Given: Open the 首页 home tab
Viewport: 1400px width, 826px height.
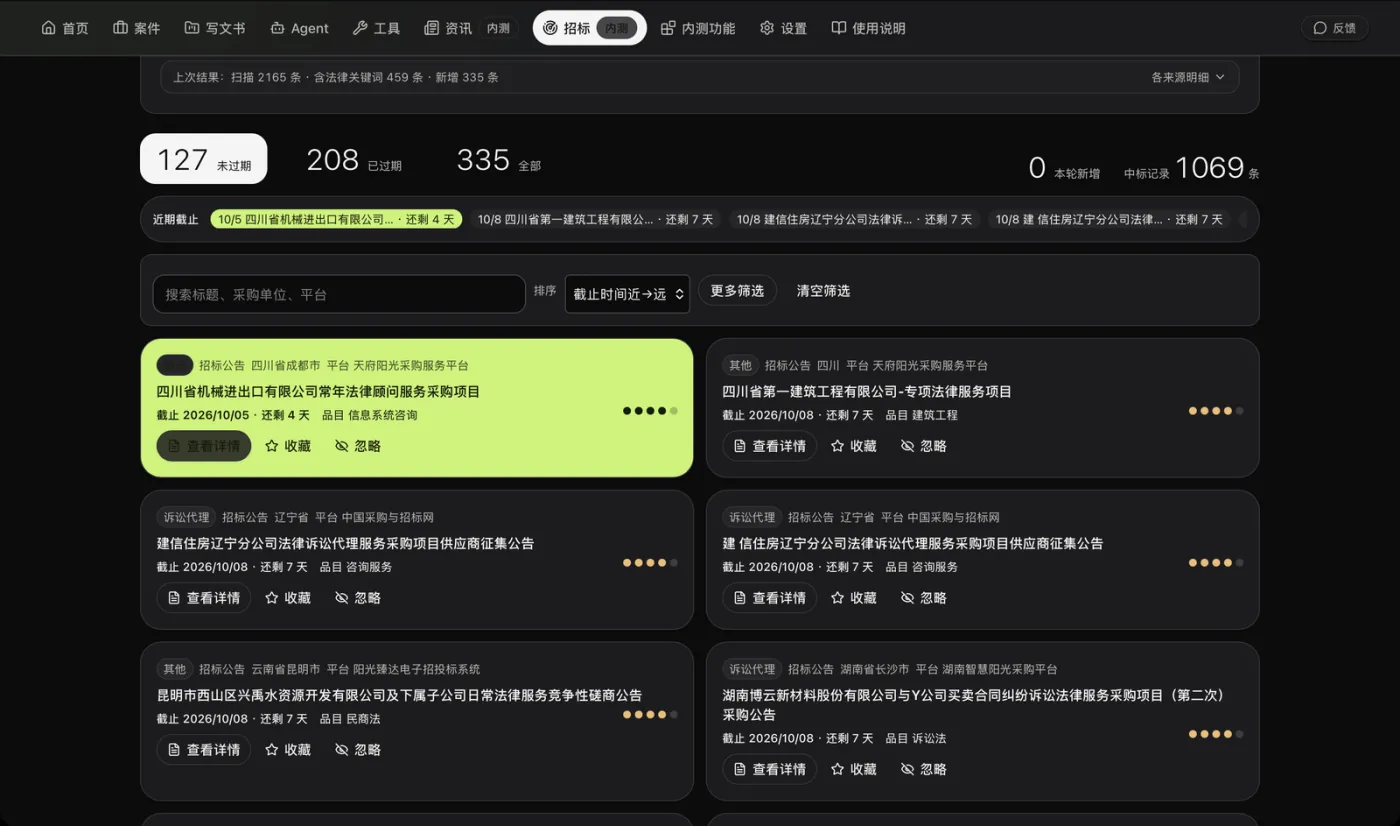Looking at the screenshot, I should pyautogui.click(x=65, y=28).
